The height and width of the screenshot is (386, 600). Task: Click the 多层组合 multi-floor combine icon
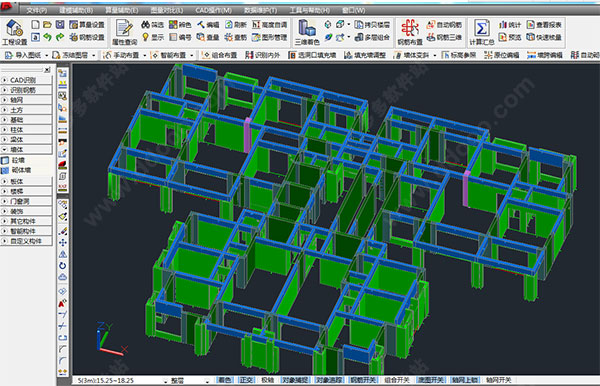[x=359, y=37]
